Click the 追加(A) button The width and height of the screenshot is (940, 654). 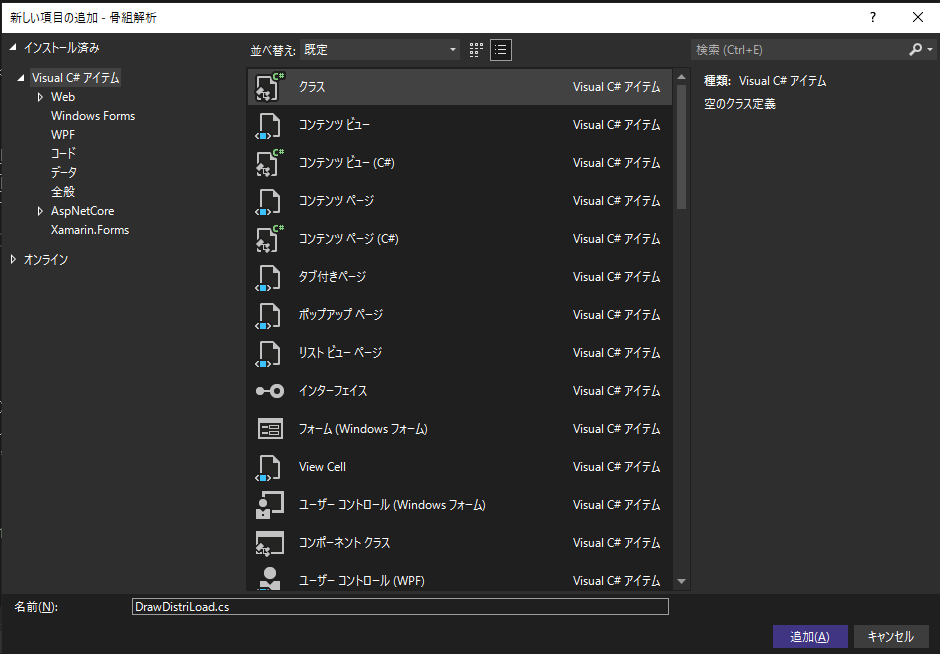(x=810, y=637)
